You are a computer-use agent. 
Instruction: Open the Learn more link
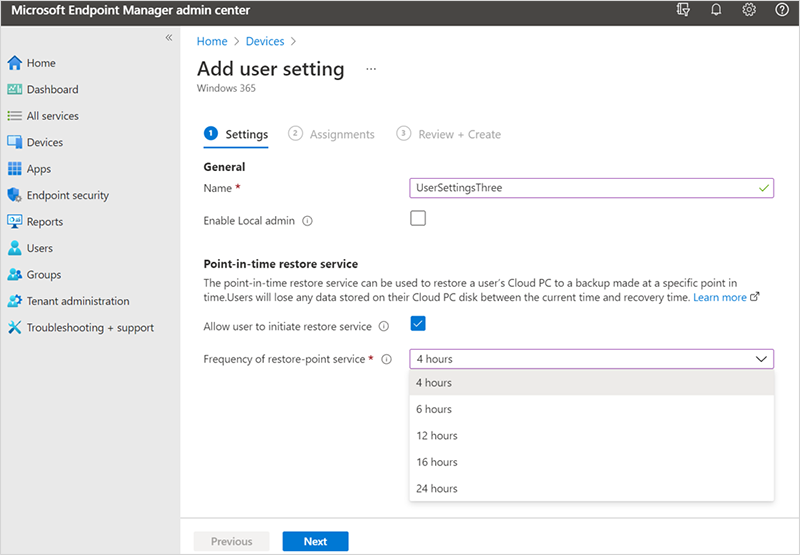click(720, 297)
